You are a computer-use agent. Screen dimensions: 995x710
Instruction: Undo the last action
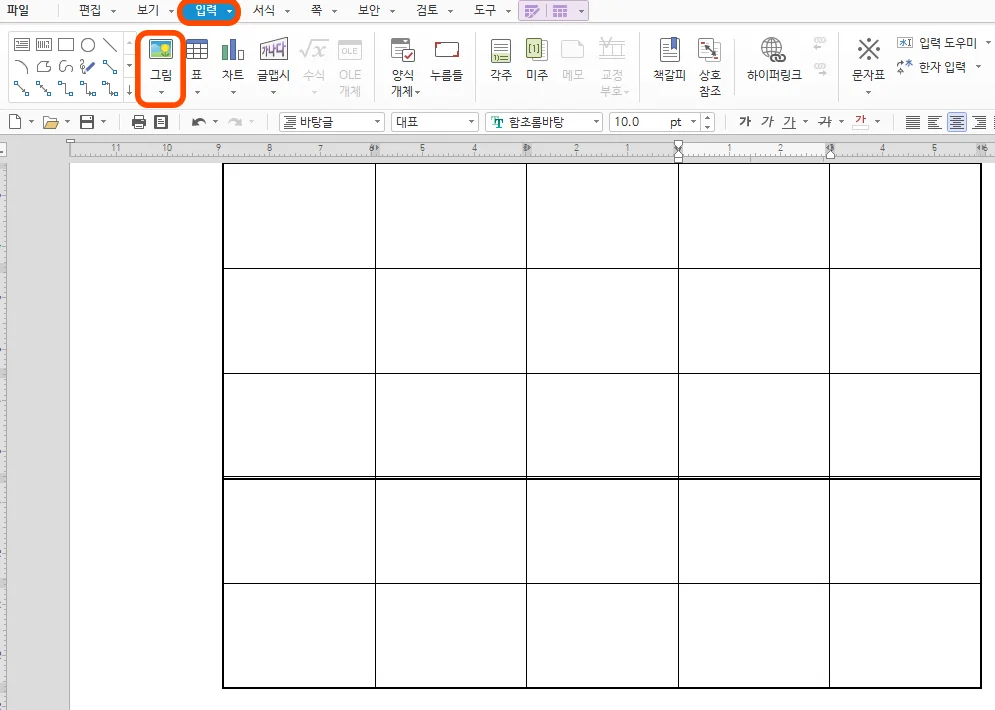(x=199, y=122)
